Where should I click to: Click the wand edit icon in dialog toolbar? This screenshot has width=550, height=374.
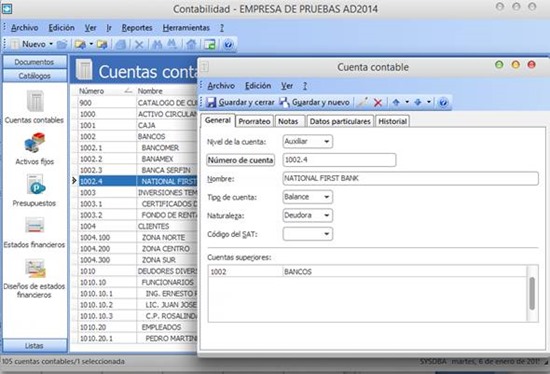pos(363,102)
